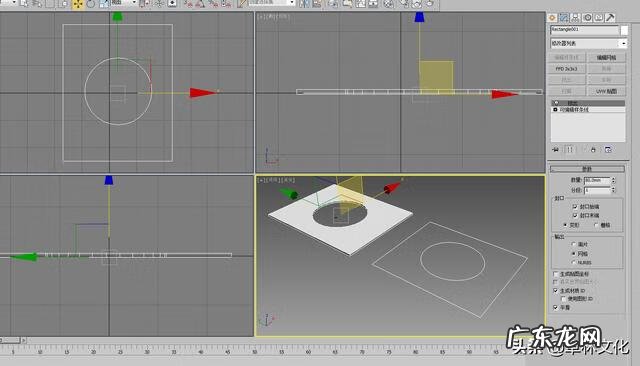This screenshot has width=640, height=366.
Task: Click the 分段 segments value field
Action: 597,191
